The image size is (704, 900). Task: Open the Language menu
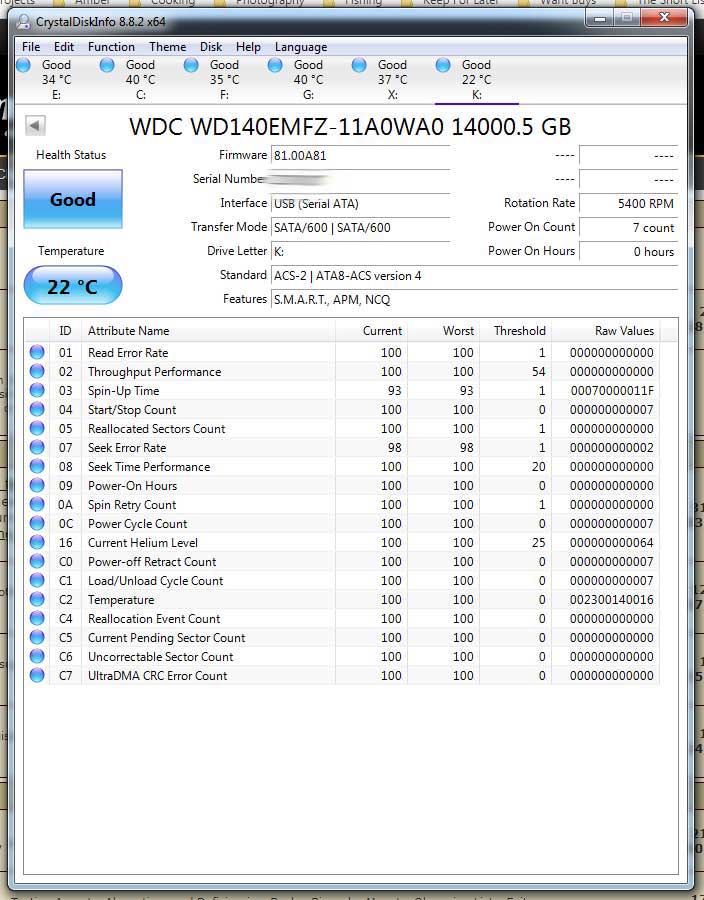301,47
